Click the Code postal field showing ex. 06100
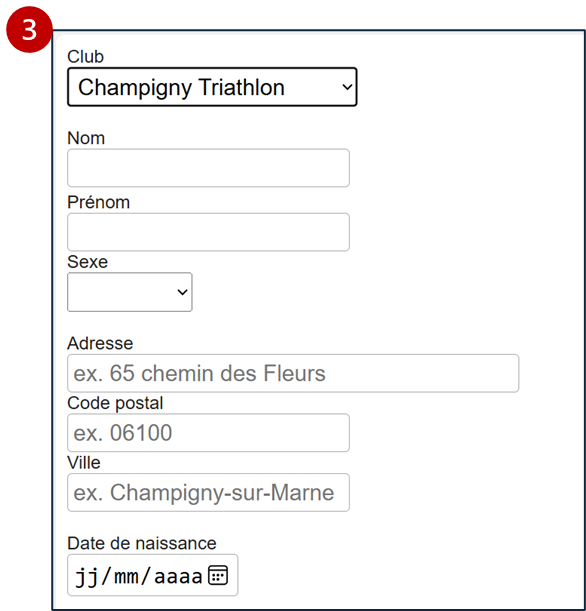586x611 pixels. click(208, 433)
